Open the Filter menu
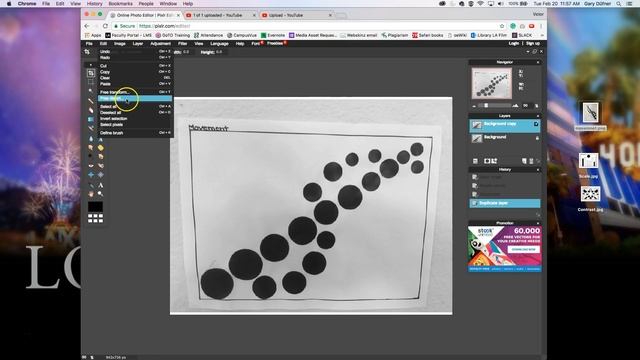The width and height of the screenshot is (640, 360). pyautogui.click(x=182, y=44)
